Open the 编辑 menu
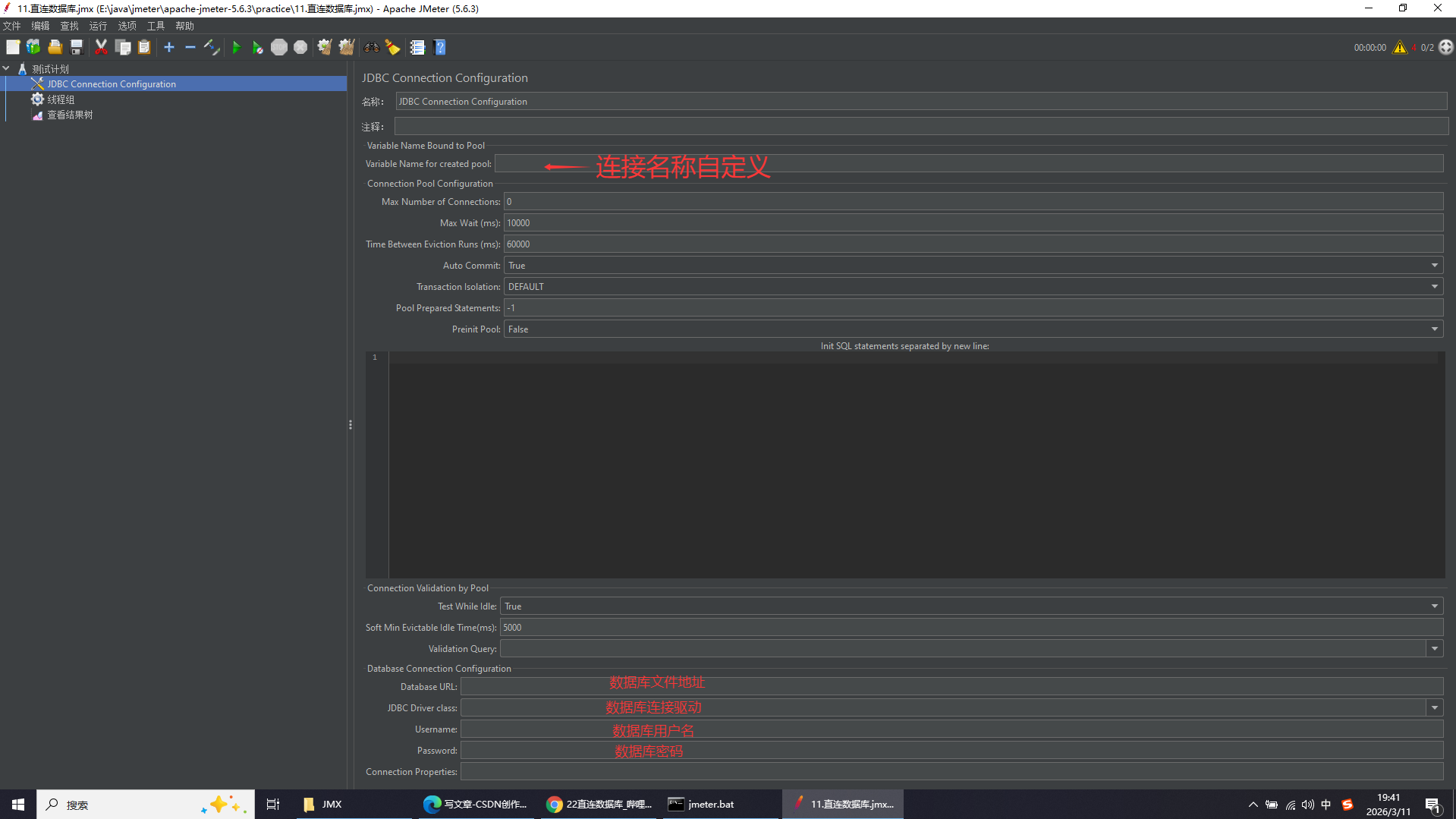 click(x=41, y=26)
